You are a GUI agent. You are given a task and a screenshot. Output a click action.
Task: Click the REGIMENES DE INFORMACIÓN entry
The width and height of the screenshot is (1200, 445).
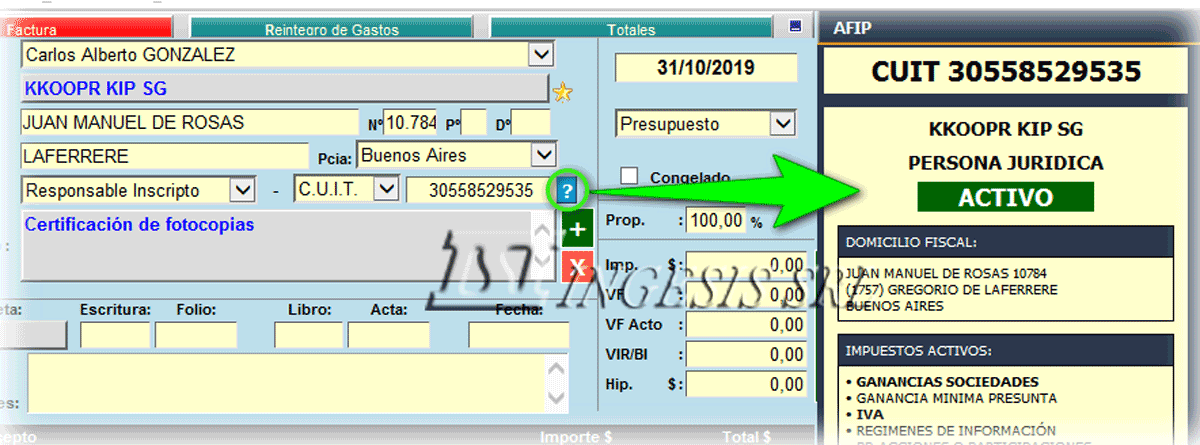coord(957,430)
